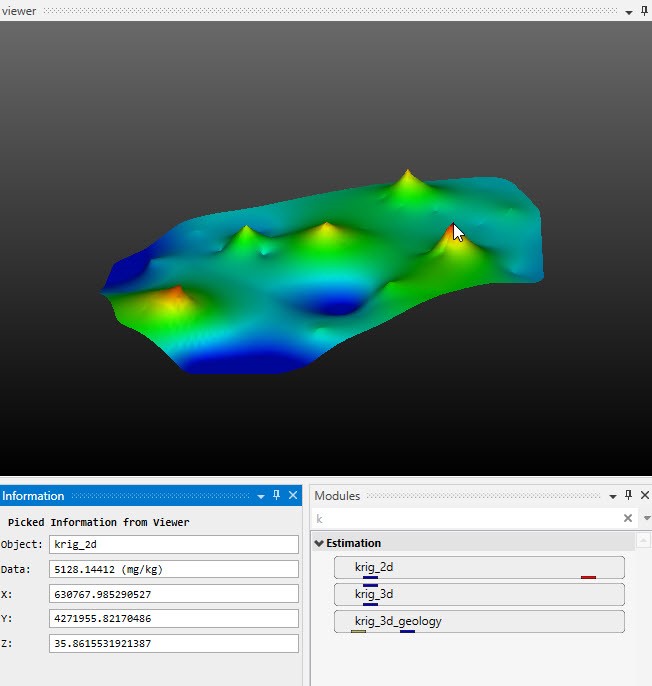Click the Modules panel pin icon
This screenshot has height=686, width=652.
click(628, 496)
